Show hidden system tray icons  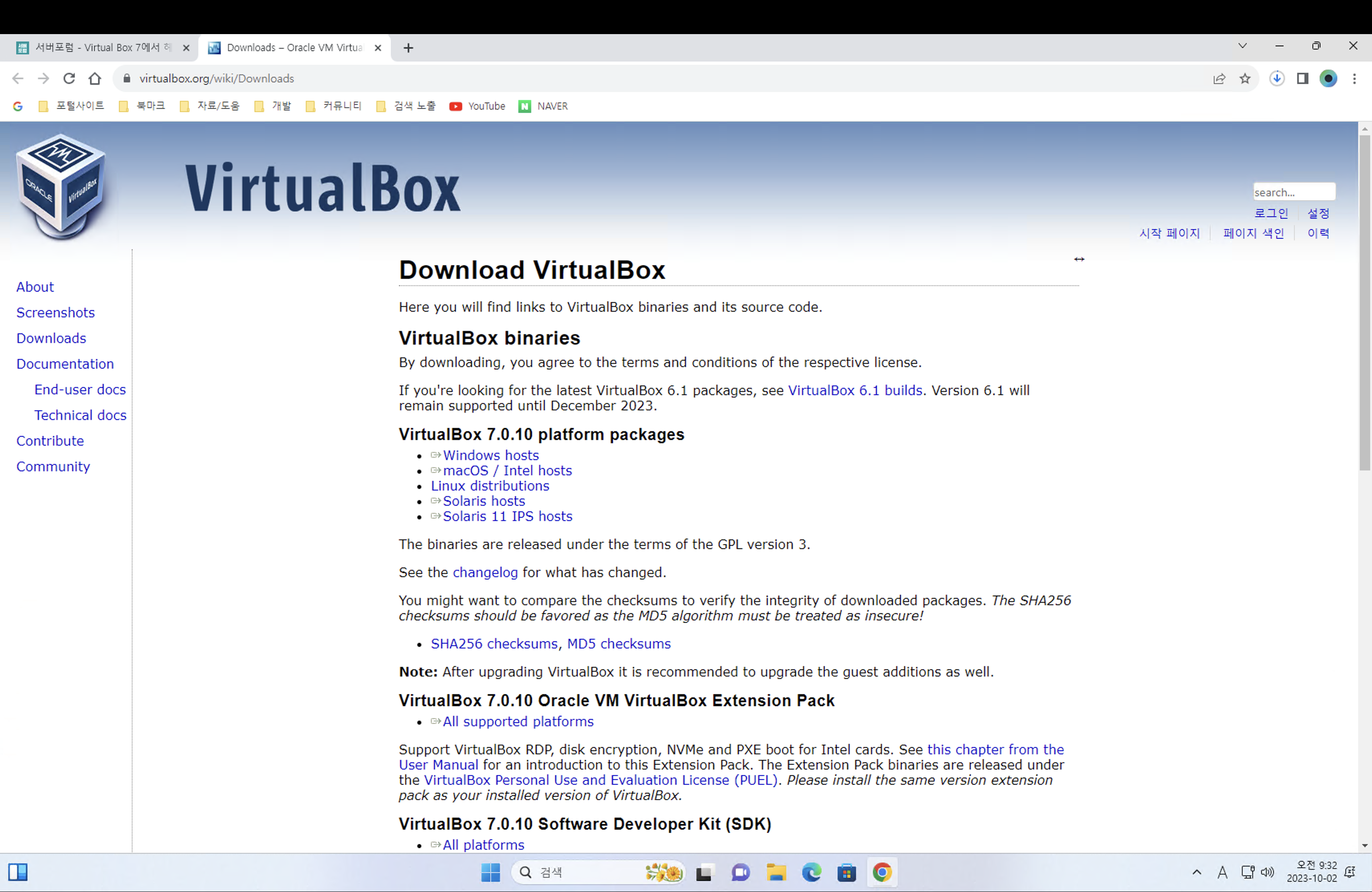click(x=1197, y=872)
